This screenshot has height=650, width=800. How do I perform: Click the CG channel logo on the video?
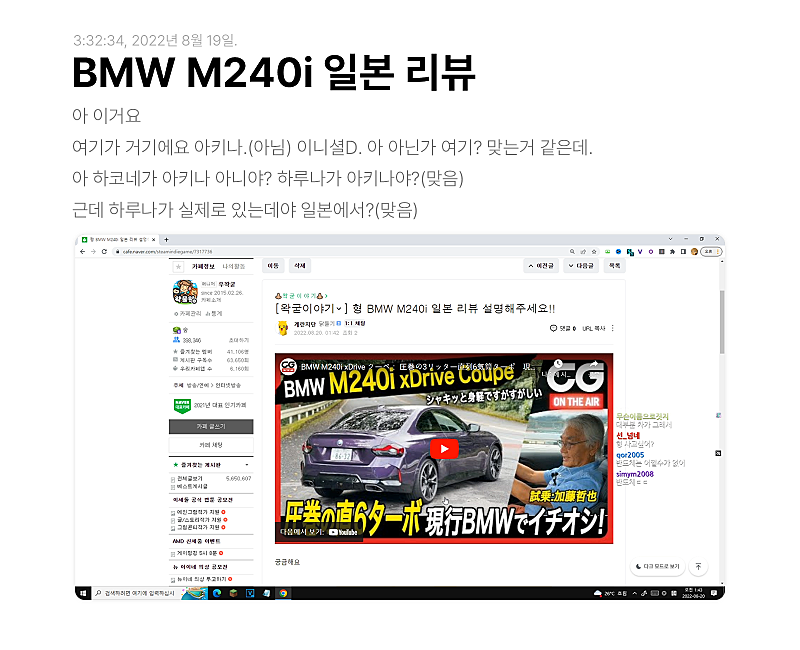[288, 366]
